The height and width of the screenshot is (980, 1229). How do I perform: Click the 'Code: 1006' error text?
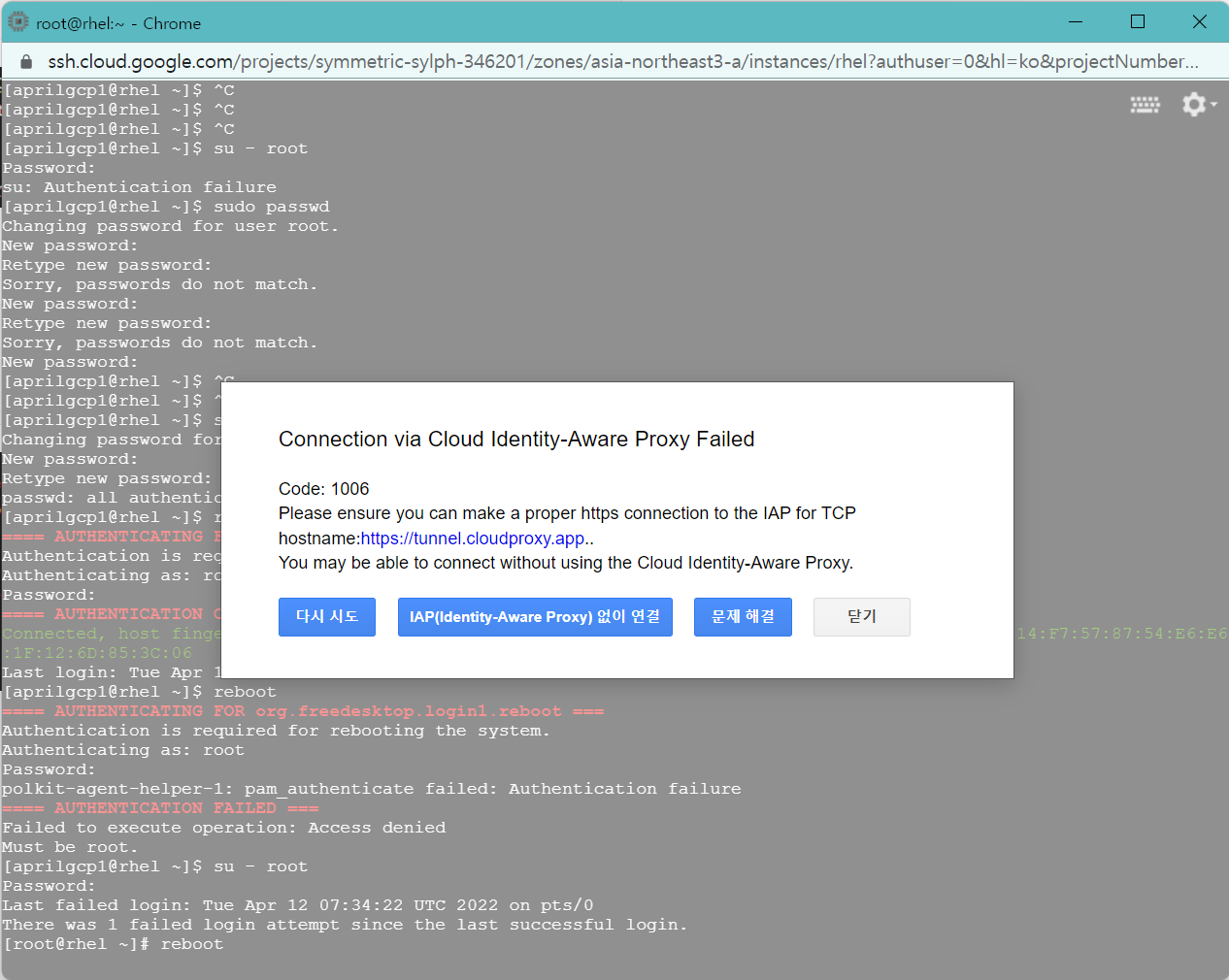[324, 489]
